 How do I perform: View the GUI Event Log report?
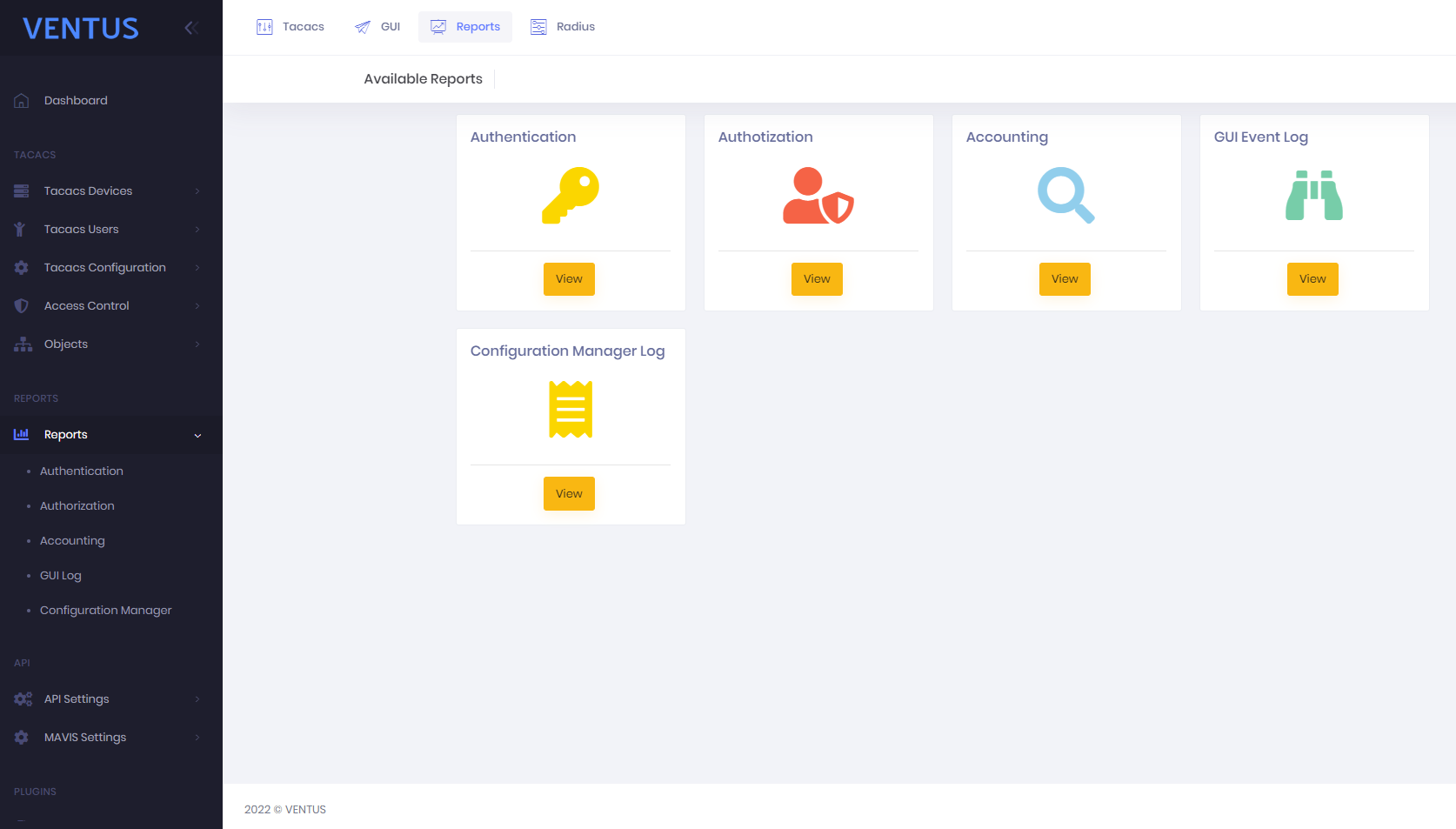[x=1312, y=279]
